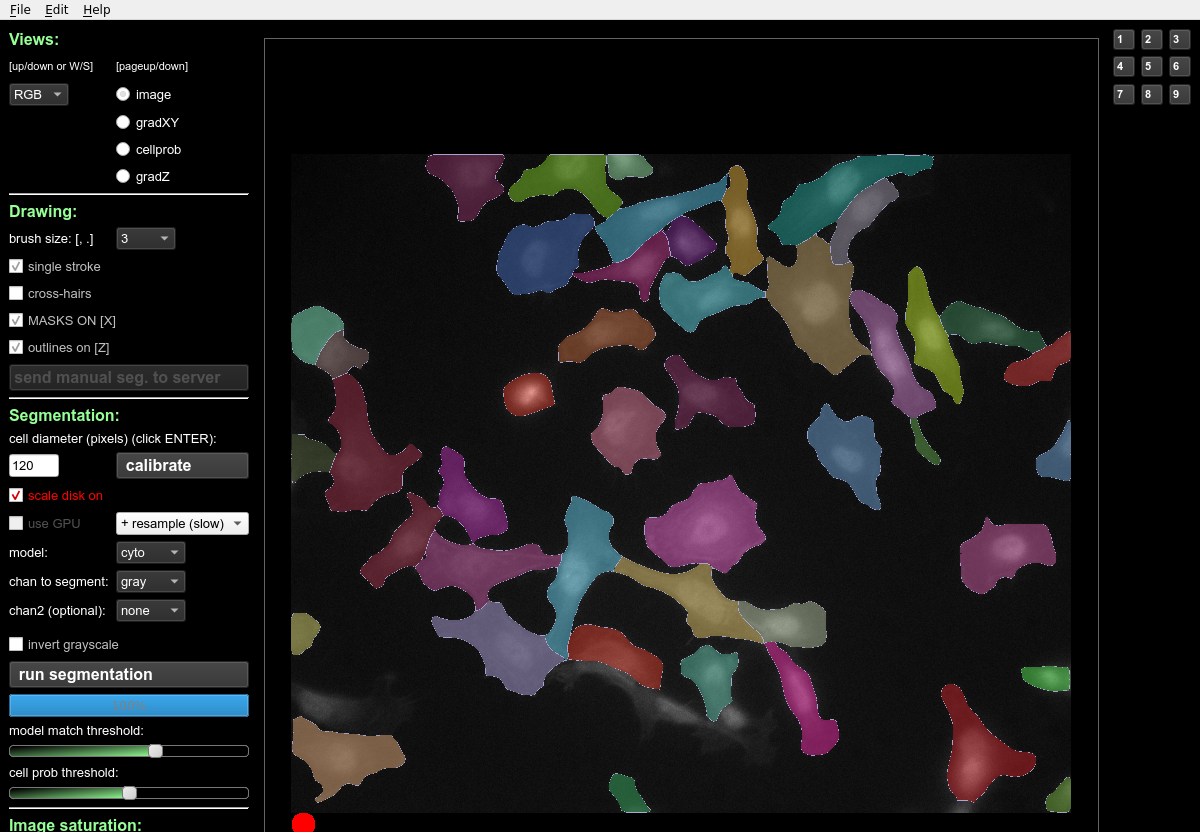Open the RGB color view dropdown

pyautogui.click(x=39, y=95)
